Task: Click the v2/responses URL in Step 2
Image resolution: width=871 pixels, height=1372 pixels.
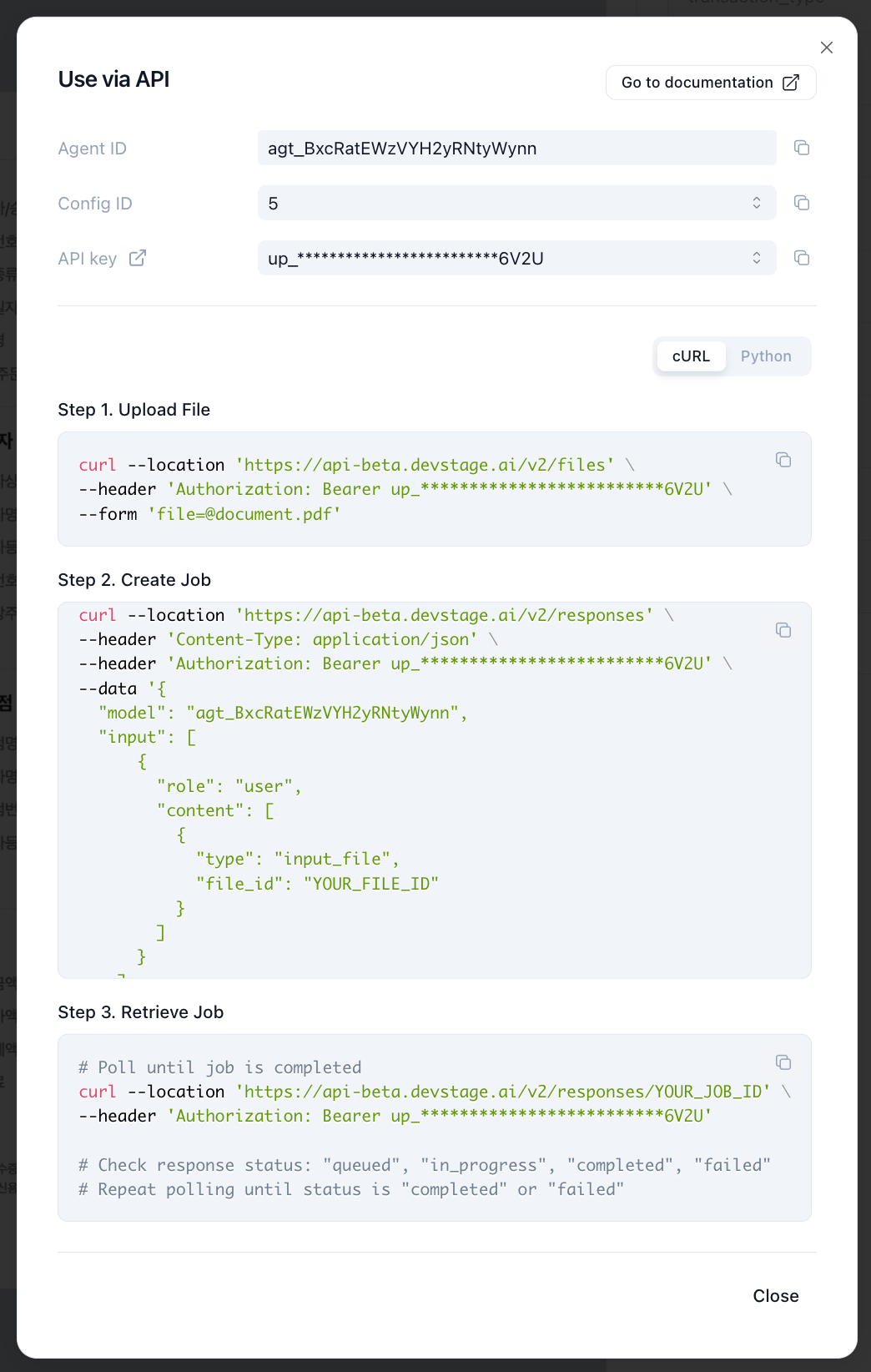Action: [445, 615]
